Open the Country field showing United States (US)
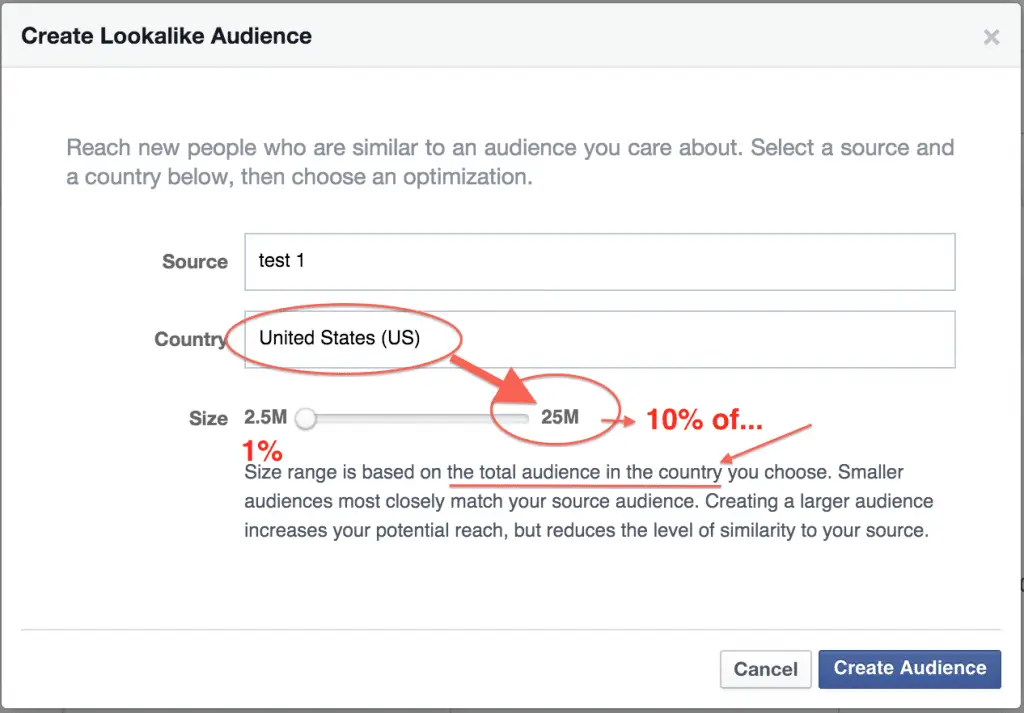 point(600,339)
